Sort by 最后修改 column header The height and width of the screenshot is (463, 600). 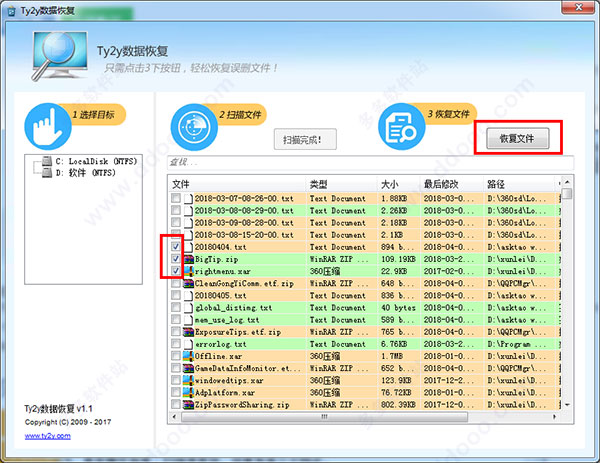pos(452,184)
